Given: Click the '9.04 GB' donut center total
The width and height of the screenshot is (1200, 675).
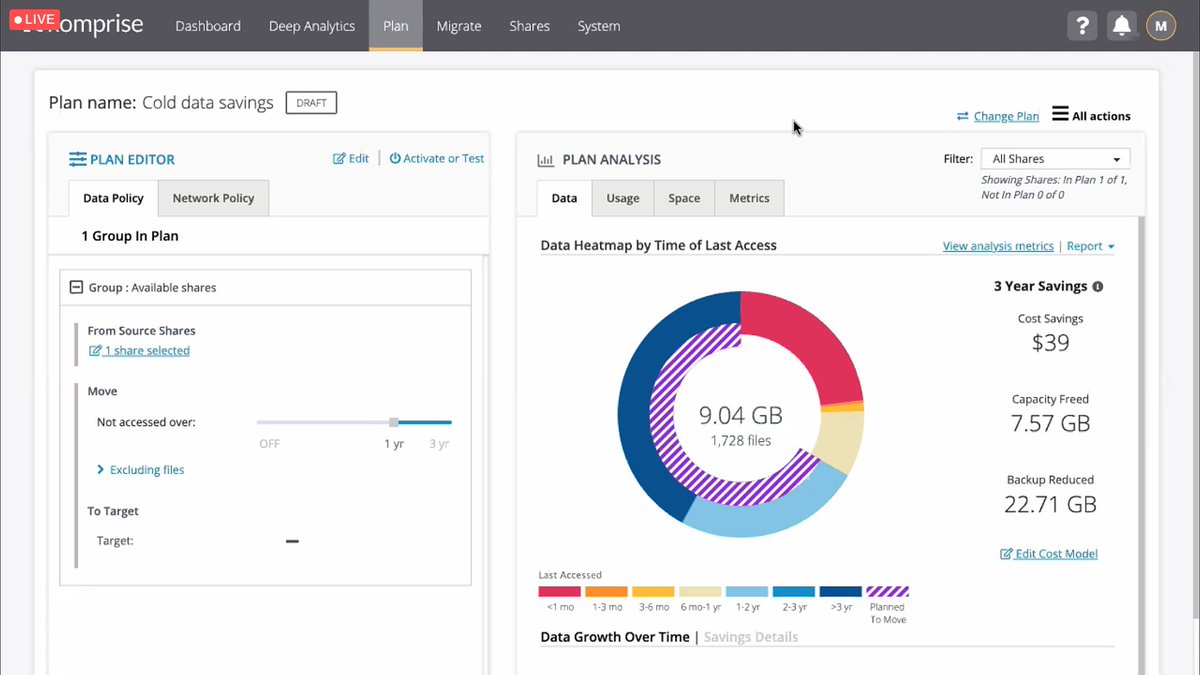Looking at the screenshot, I should tap(740, 415).
